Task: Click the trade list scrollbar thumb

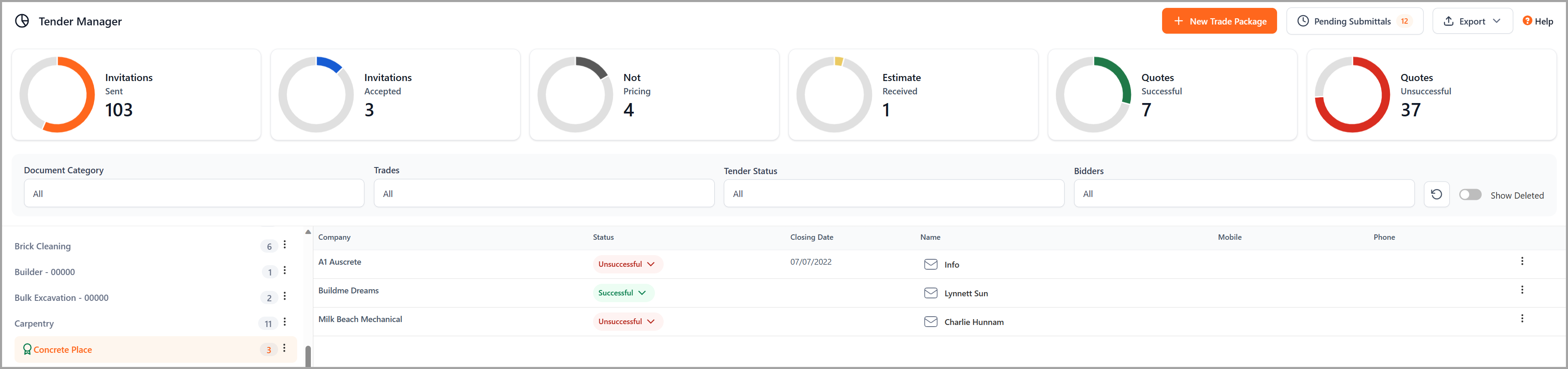Action: coord(308,356)
